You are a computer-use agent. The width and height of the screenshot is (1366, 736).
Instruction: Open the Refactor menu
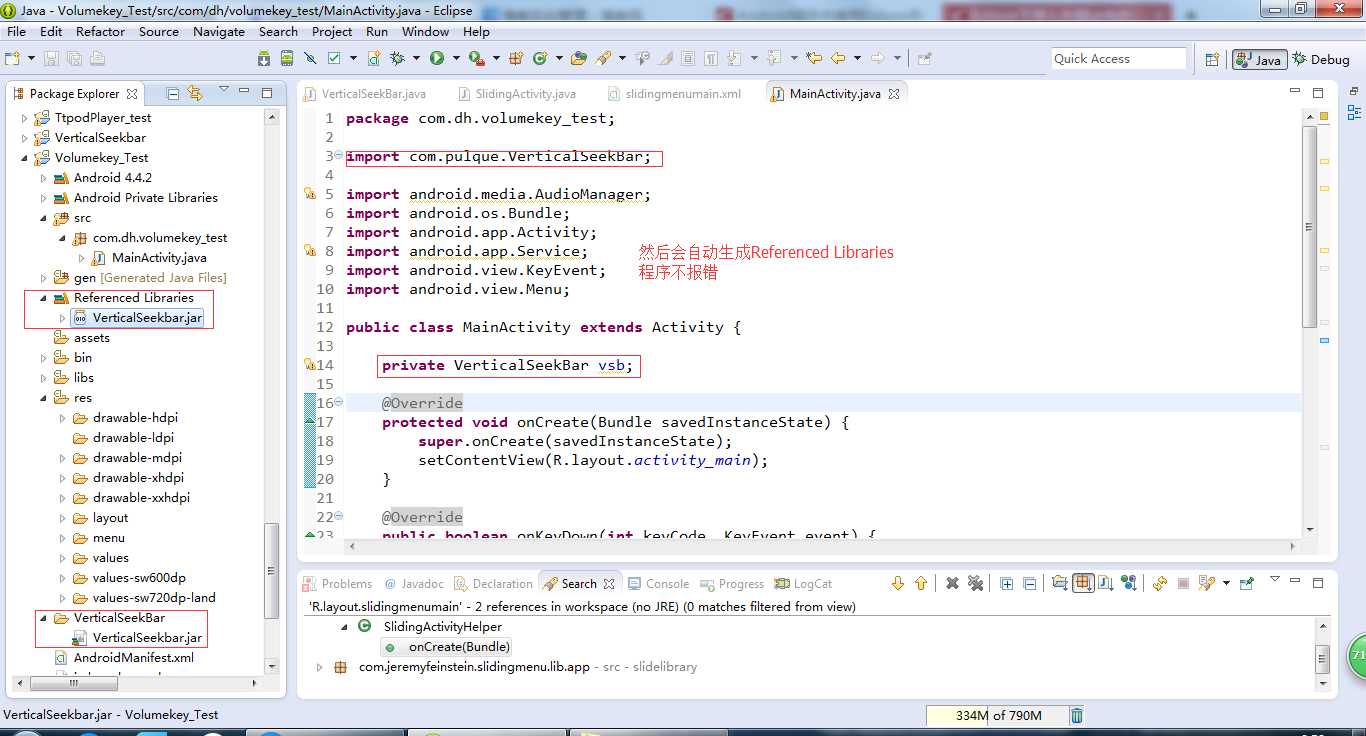101,31
